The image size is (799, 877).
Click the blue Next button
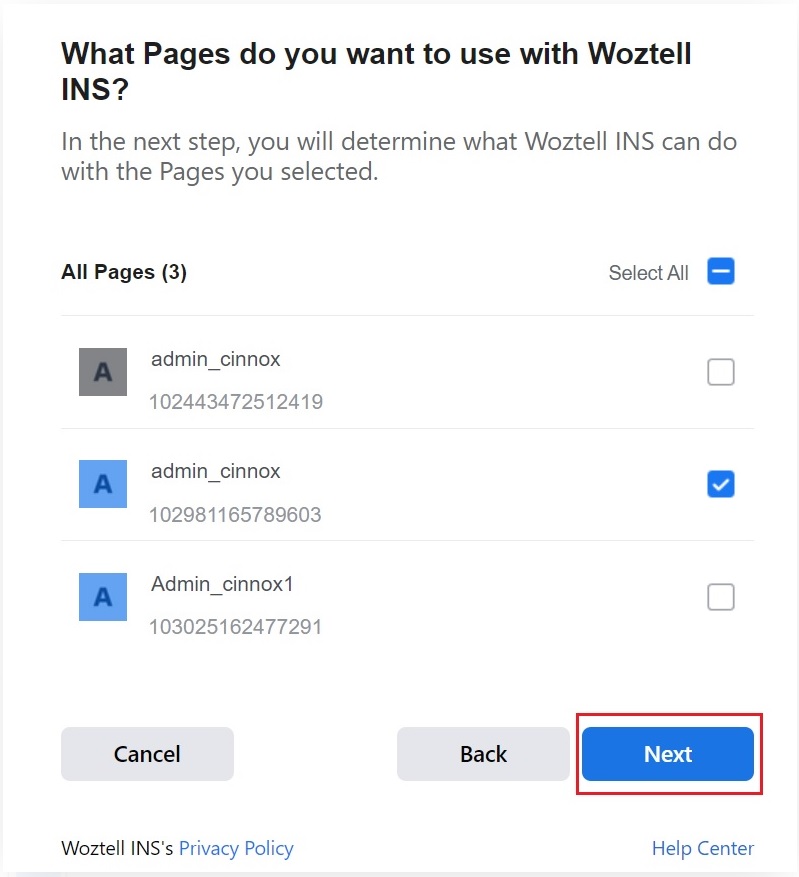coord(668,754)
